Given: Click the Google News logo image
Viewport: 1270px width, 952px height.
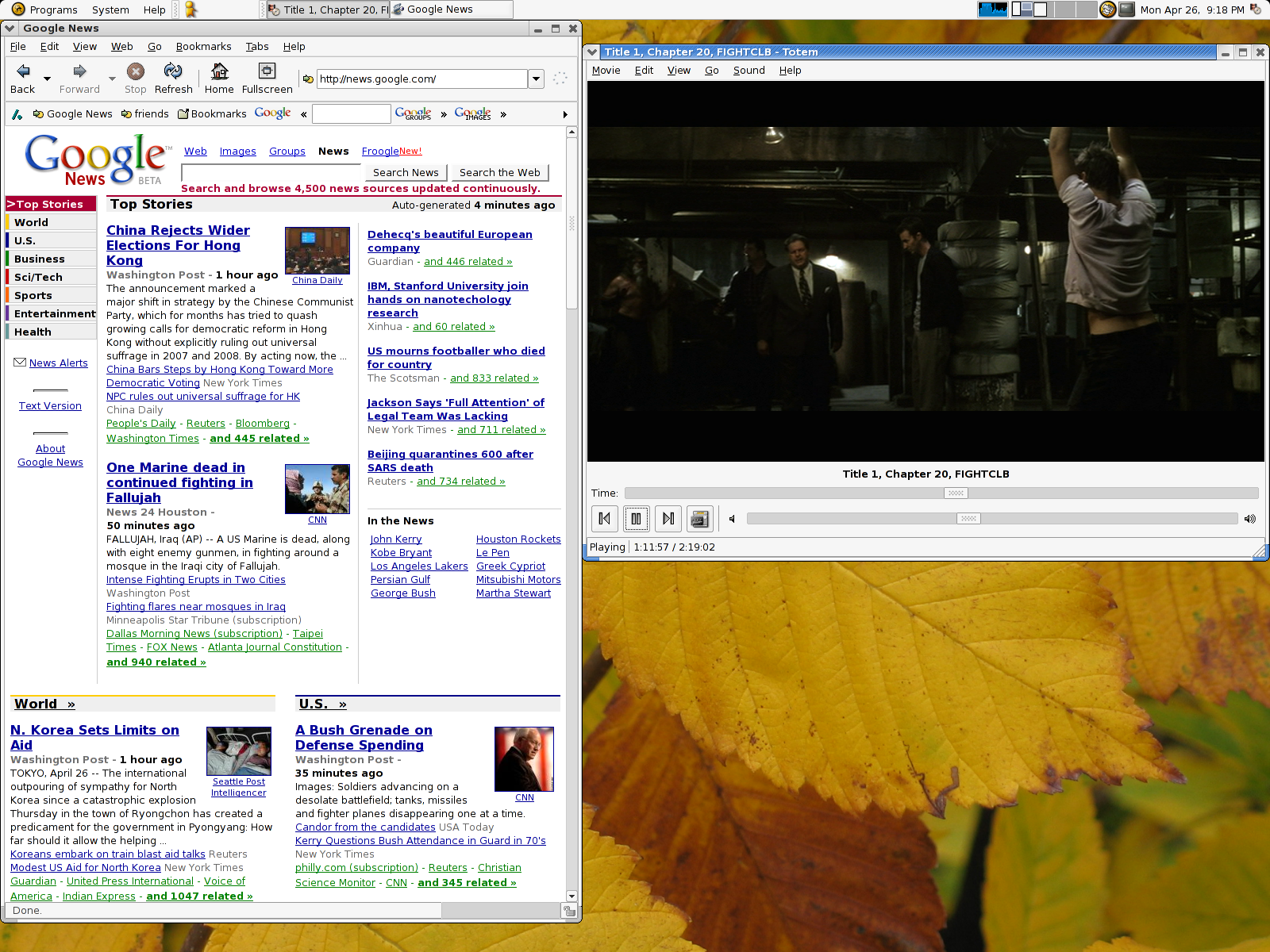Looking at the screenshot, I should pyautogui.click(x=98, y=159).
